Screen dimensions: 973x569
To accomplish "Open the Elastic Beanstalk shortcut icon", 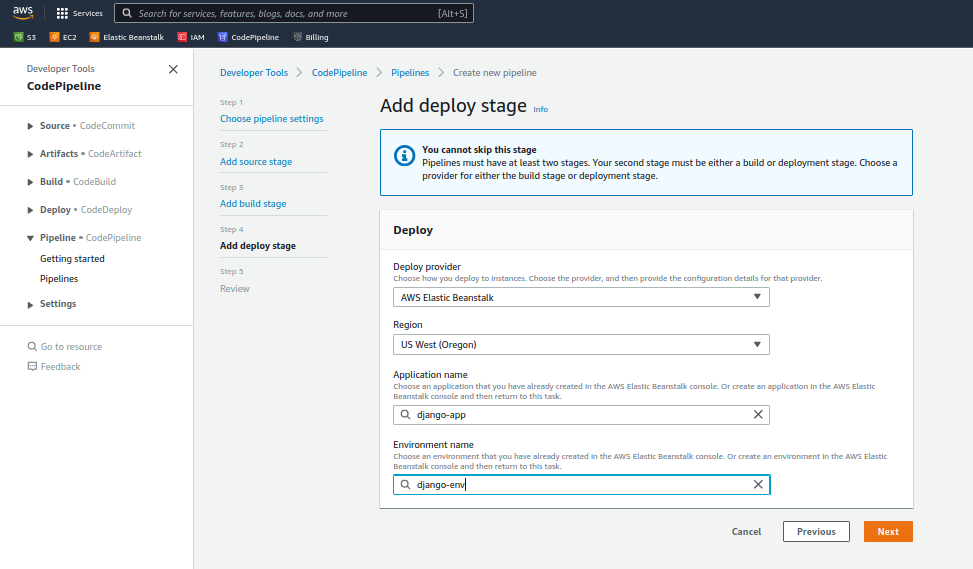I will (x=94, y=37).
